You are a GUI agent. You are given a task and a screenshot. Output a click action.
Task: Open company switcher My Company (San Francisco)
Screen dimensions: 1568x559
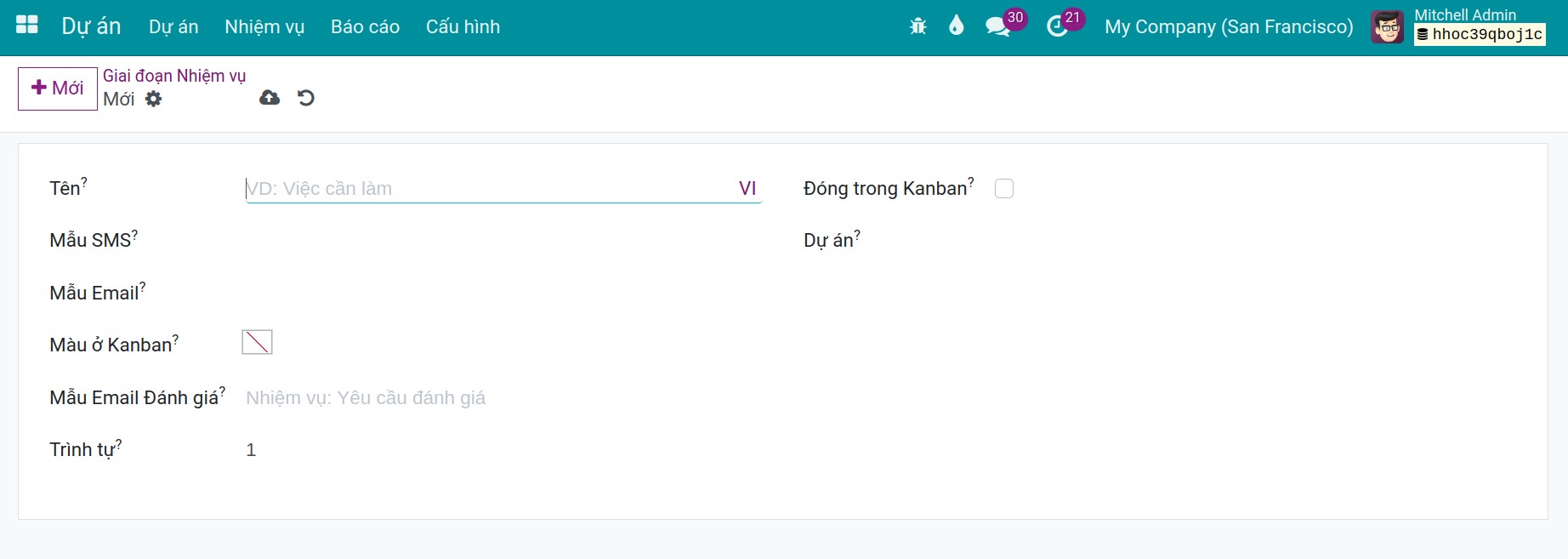pyautogui.click(x=1229, y=26)
